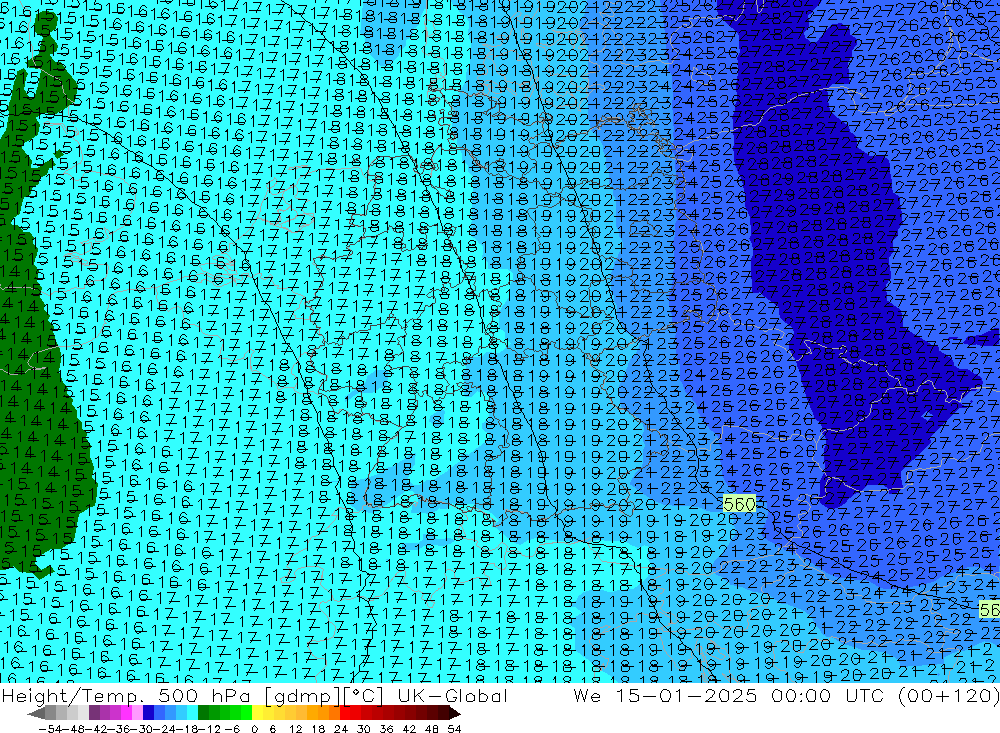Click the '[°C]' unit text
This screenshot has height=733, width=1000.
364,695
